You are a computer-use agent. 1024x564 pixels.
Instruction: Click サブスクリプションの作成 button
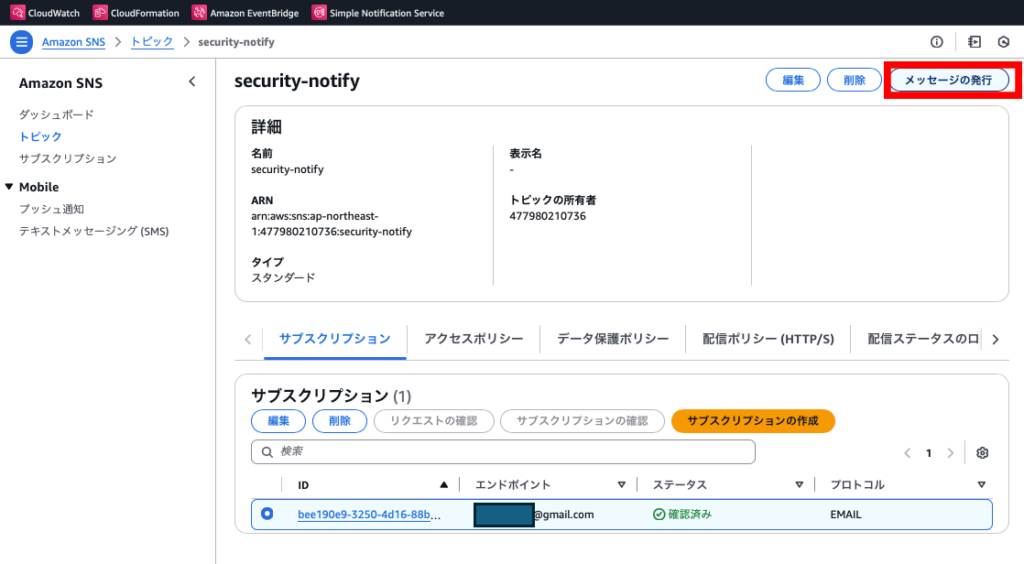click(x=753, y=421)
